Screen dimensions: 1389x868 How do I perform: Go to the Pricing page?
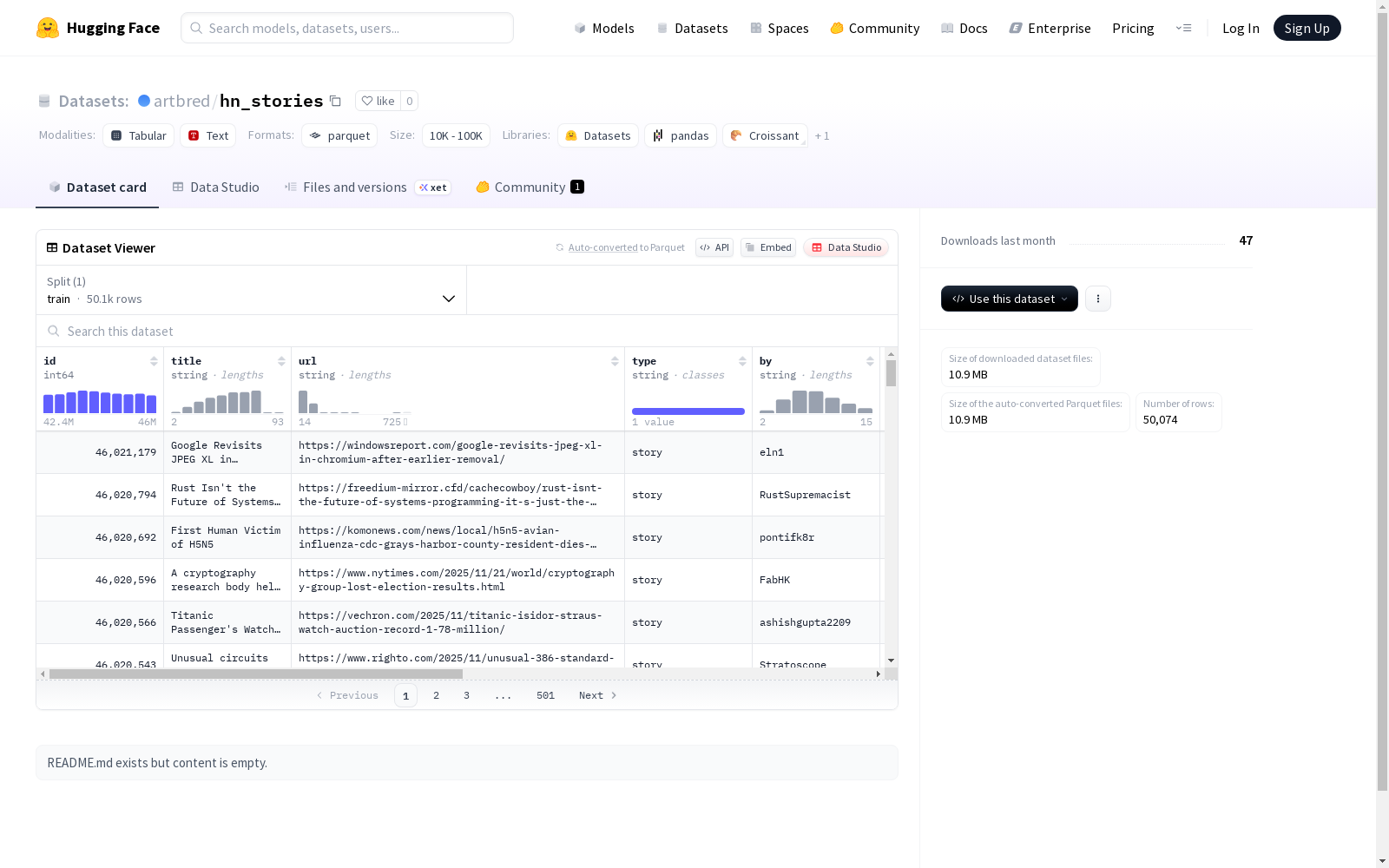(x=1133, y=28)
